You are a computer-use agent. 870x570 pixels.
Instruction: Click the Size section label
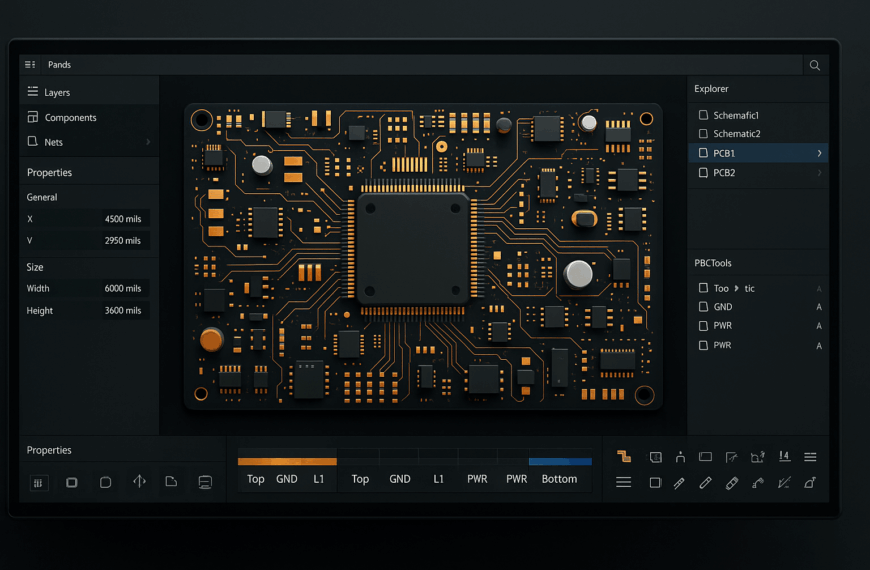coord(35,267)
